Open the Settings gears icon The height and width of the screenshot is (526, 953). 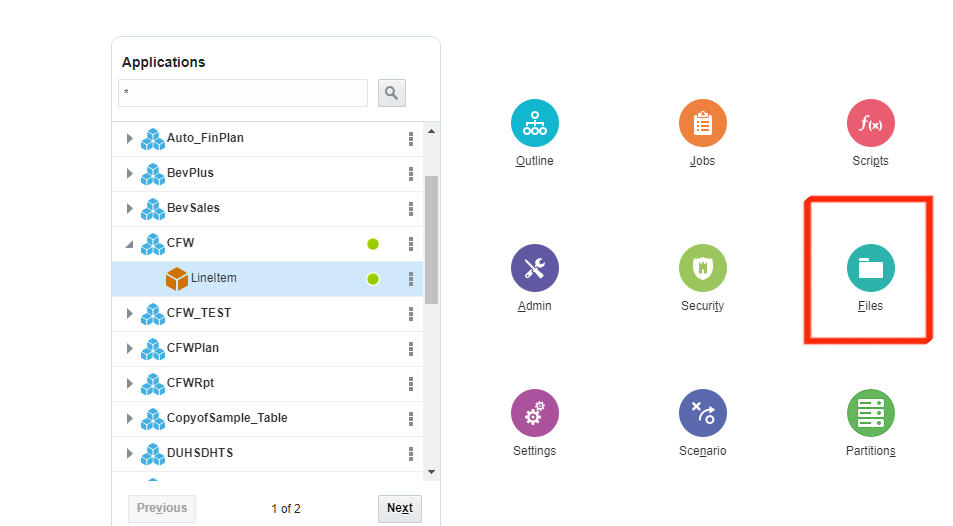coord(534,413)
